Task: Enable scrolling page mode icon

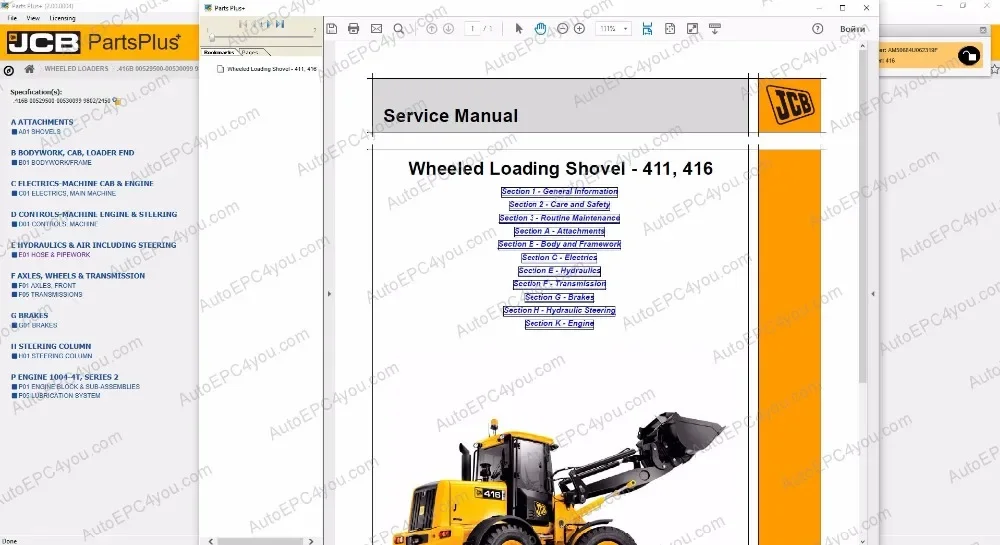Action: tap(647, 29)
